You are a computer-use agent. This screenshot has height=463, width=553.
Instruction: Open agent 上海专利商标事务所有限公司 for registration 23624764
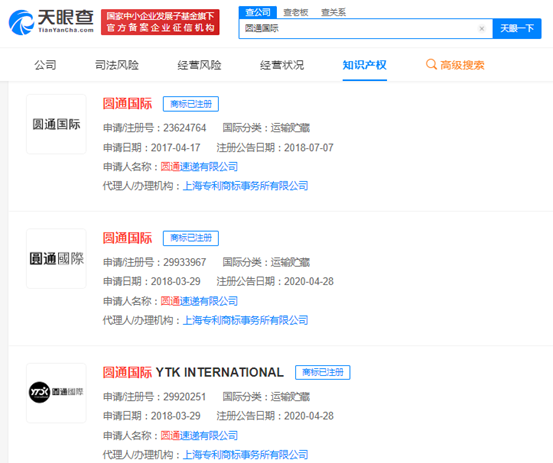246,186
